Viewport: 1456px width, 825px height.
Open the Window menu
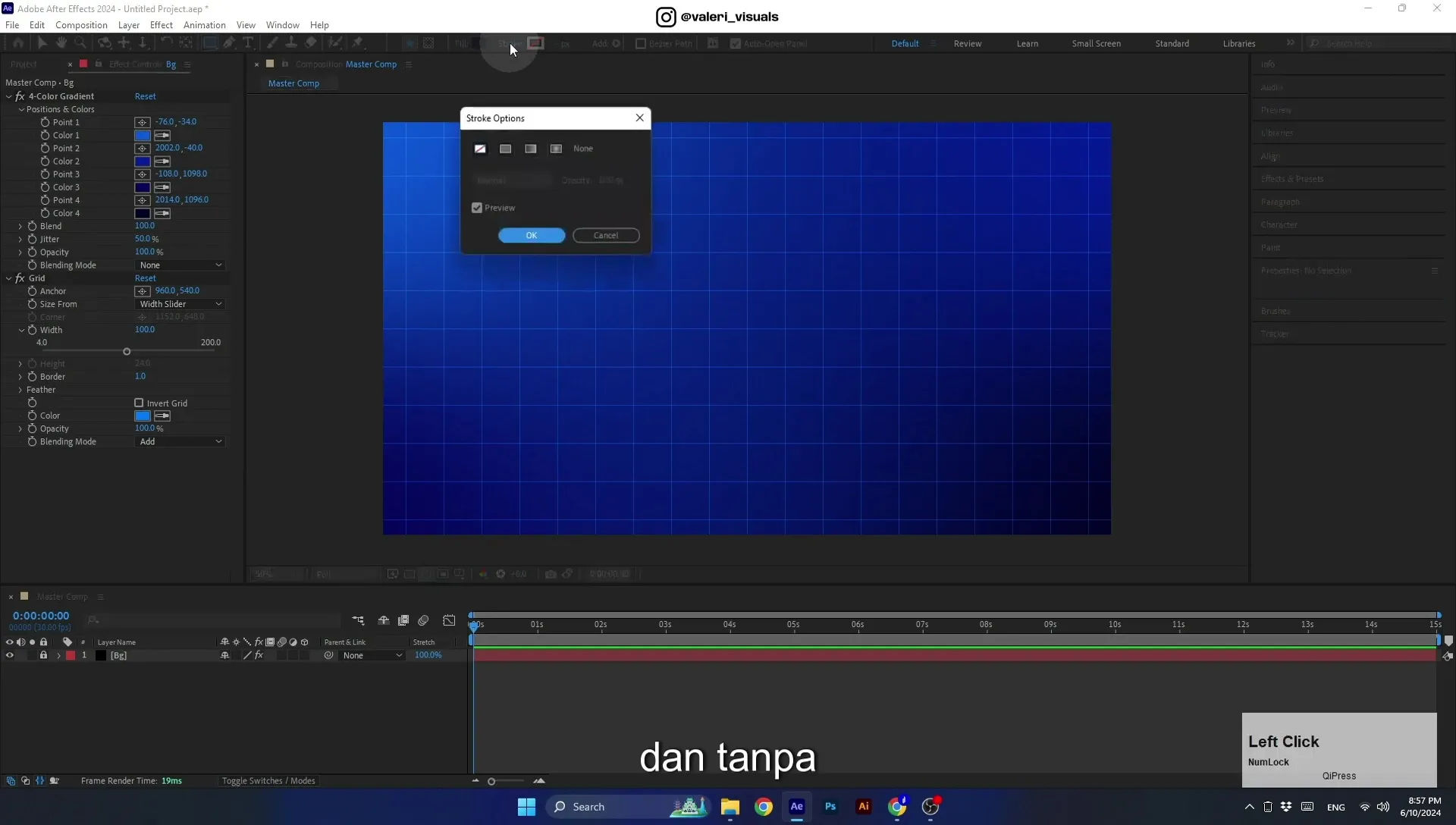[x=282, y=25]
